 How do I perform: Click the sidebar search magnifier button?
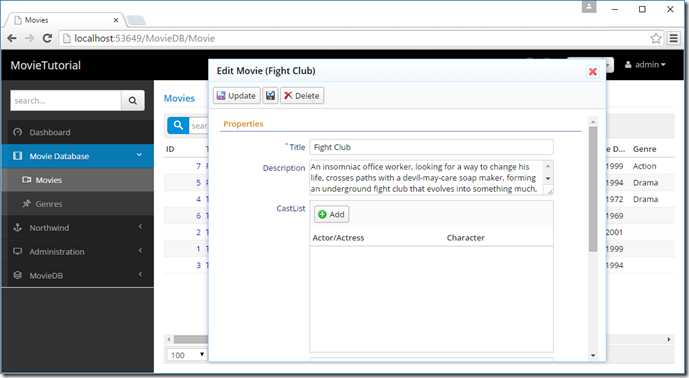point(133,101)
